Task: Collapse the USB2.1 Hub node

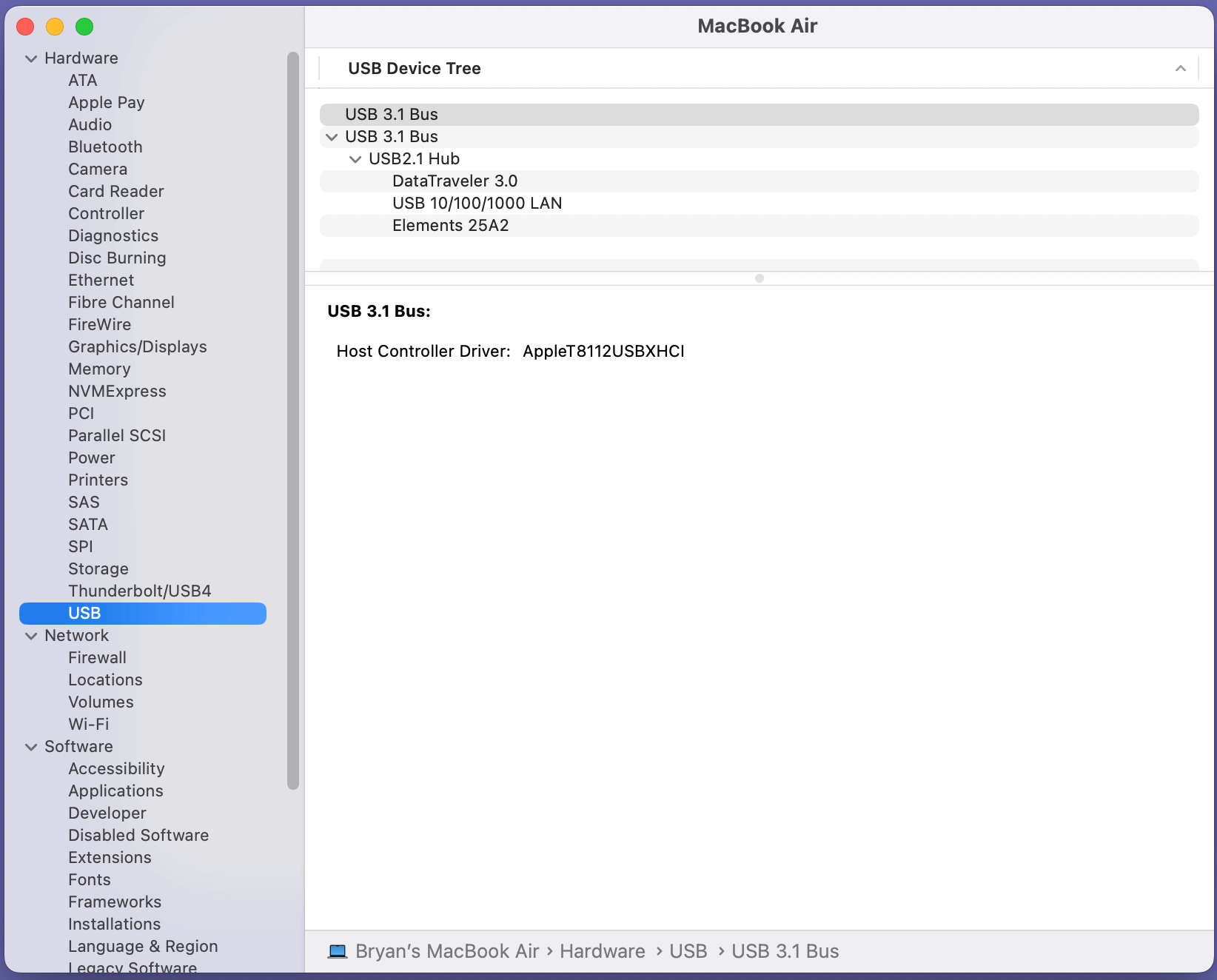Action: click(x=355, y=158)
